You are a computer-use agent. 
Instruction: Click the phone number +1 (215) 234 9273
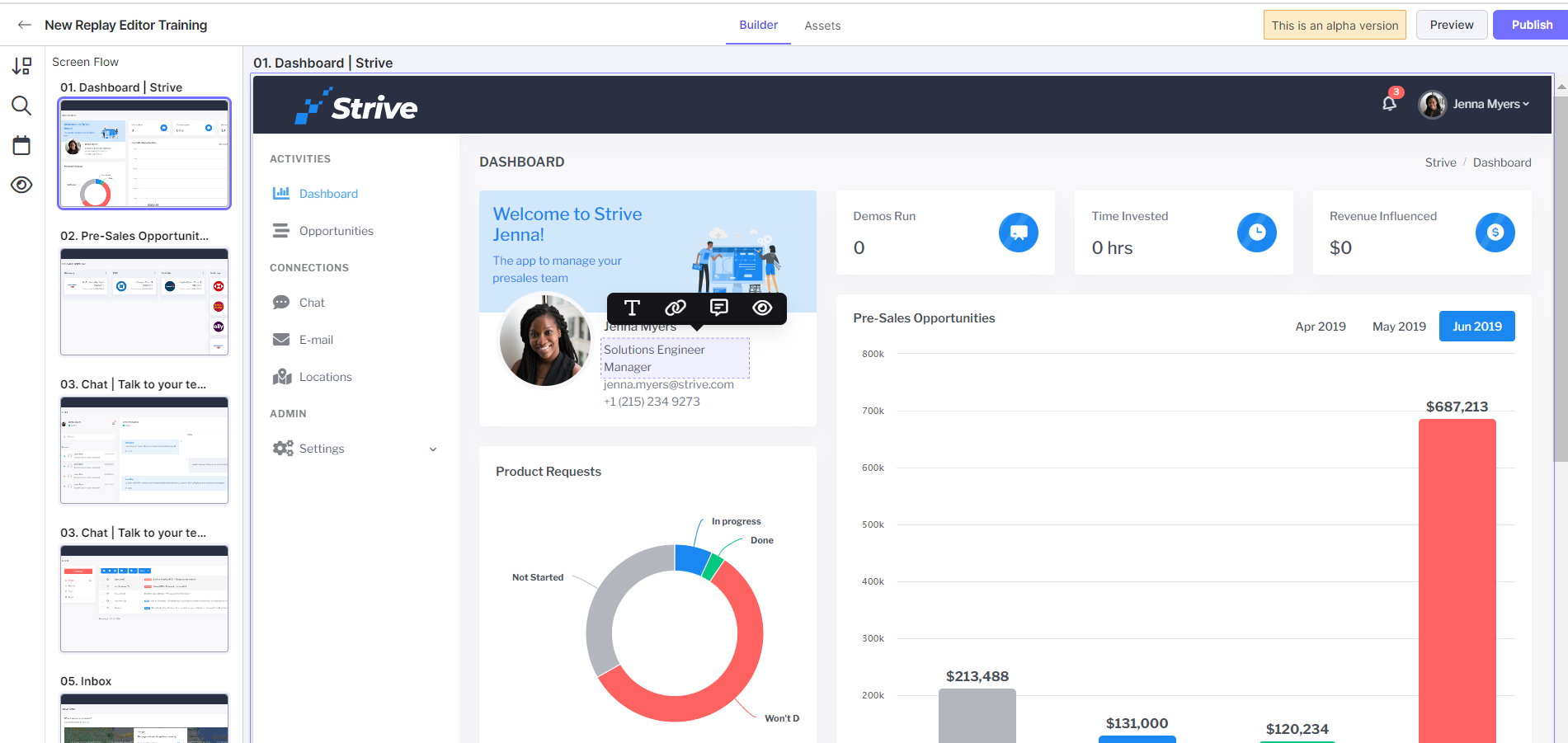pyautogui.click(x=652, y=402)
